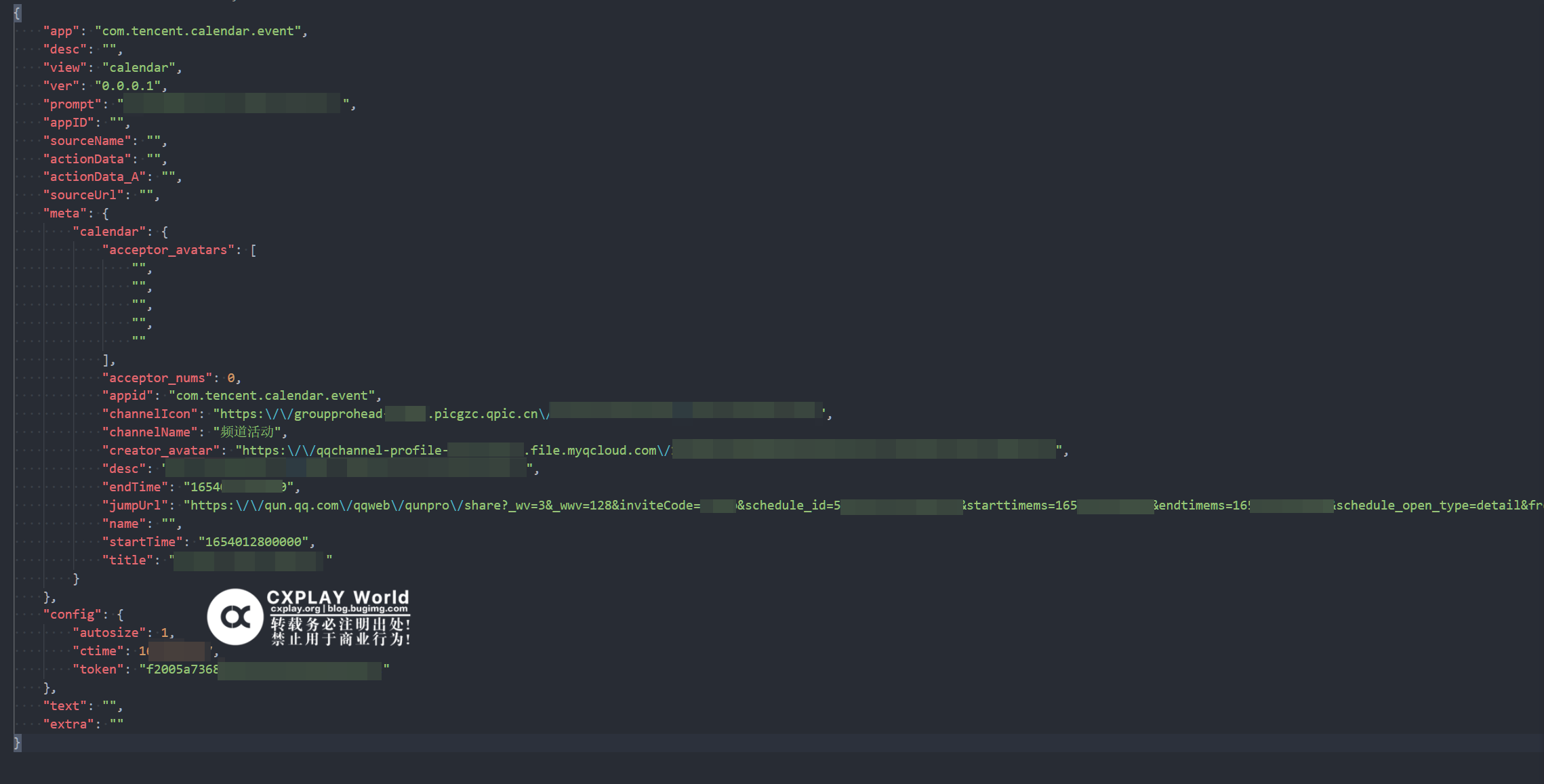Select the startTime value "1654012800000"
Image resolution: width=1544 pixels, height=784 pixels.
click(x=253, y=542)
